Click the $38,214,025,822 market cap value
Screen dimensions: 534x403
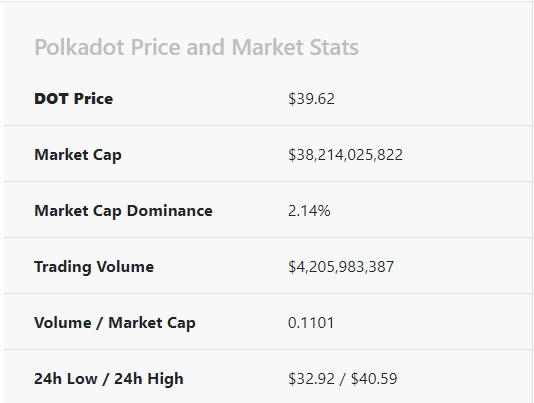coord(345,155)
